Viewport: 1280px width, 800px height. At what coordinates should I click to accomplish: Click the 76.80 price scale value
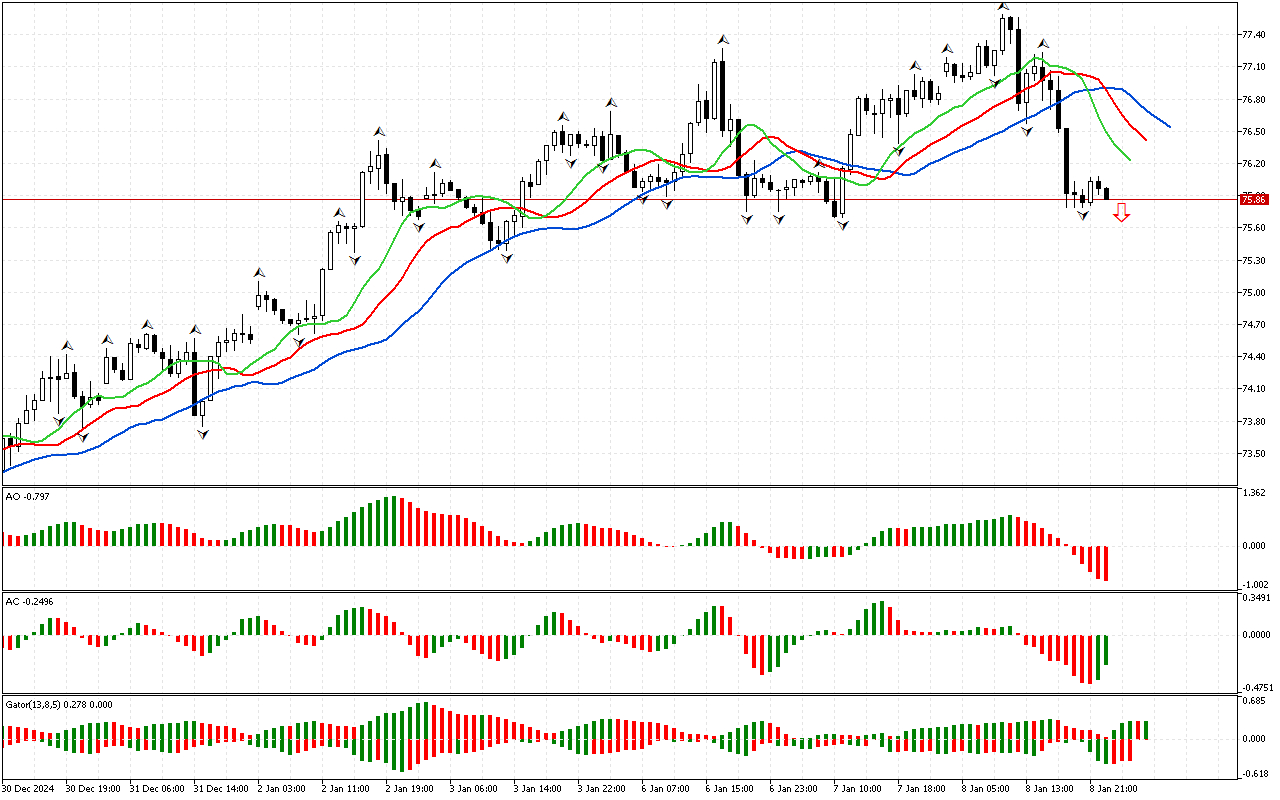[1252, 100]
